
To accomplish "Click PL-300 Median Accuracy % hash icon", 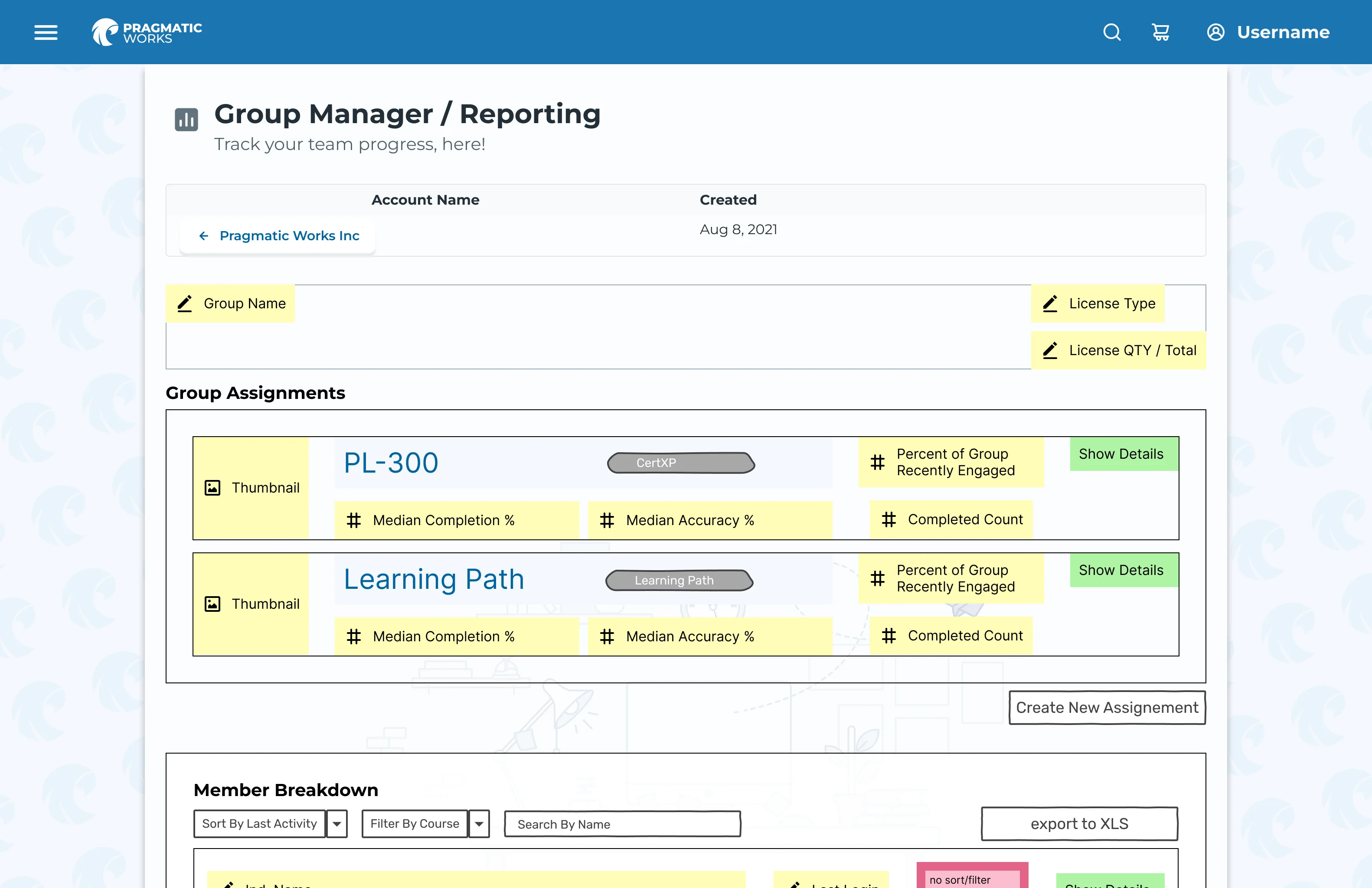I will coord(607,520).
